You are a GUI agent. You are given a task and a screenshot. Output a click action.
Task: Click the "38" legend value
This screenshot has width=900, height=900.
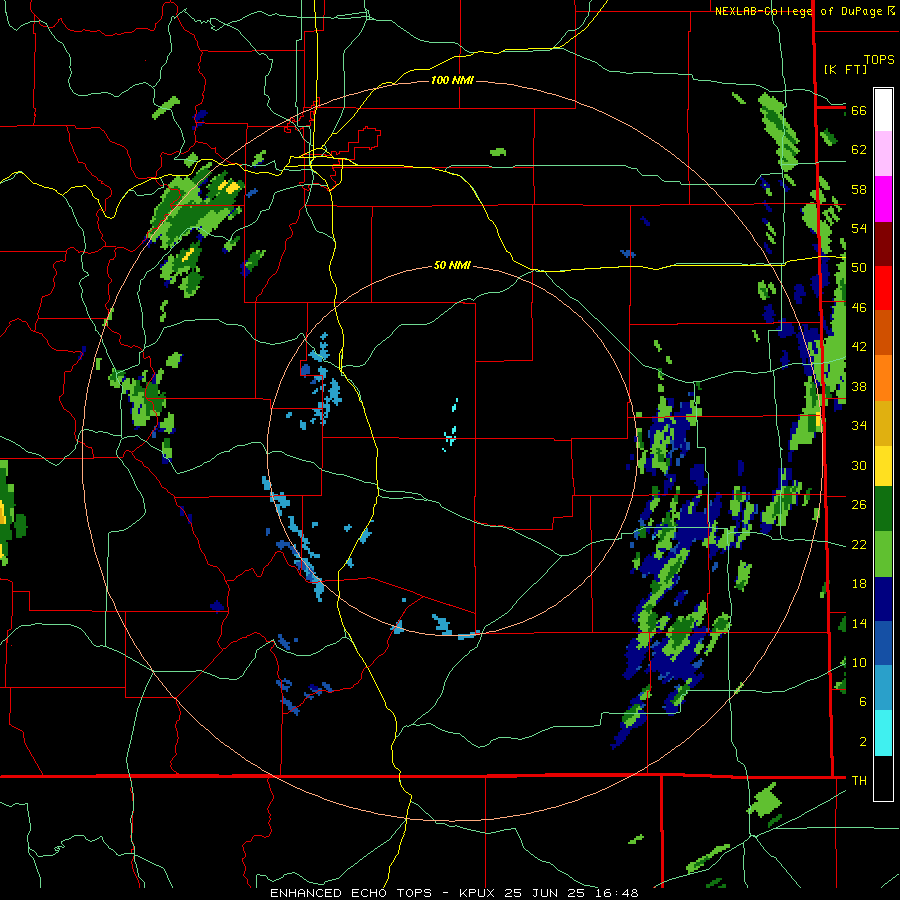coord(859,386)
